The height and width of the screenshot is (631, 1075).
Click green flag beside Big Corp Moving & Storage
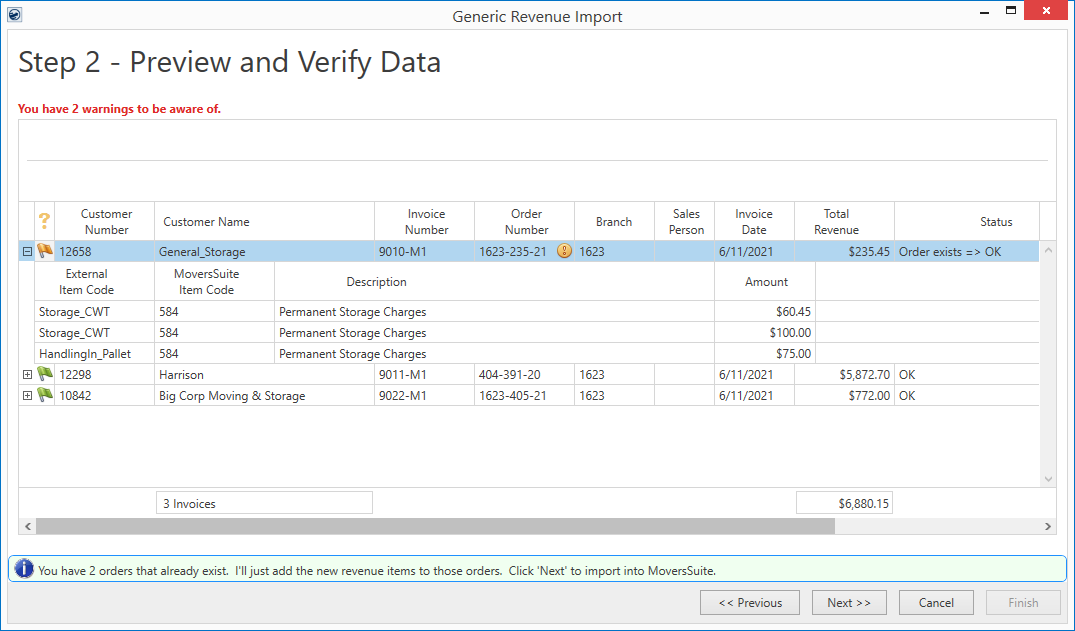click(x=45, y=395)
